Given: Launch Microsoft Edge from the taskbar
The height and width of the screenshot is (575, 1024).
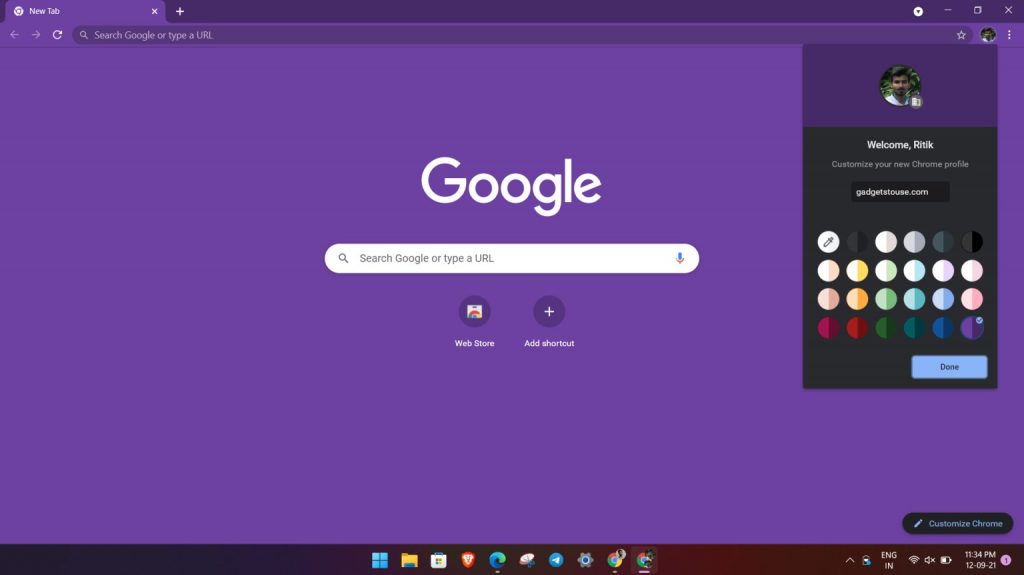Looking at the screenshot, I should pos(497,560).
